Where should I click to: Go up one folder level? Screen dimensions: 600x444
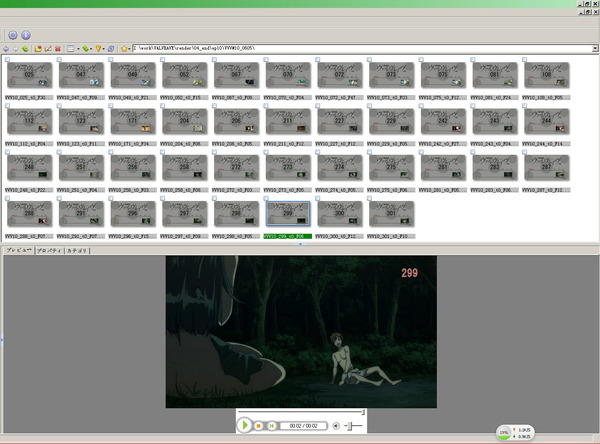25,49
